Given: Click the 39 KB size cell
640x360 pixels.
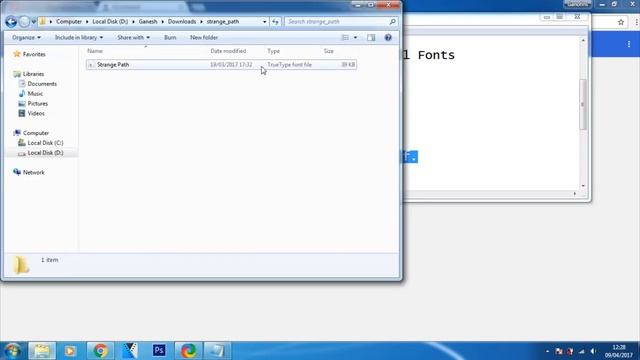Looking at the screenshot, I should [348, 64].
